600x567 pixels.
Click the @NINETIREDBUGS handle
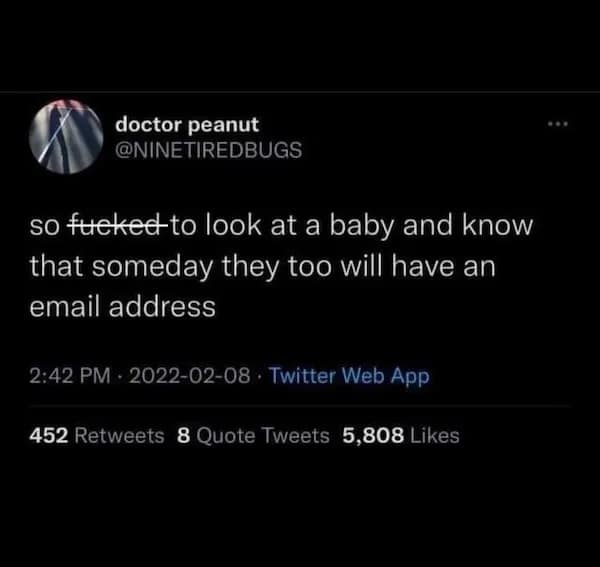coord(208,150)
